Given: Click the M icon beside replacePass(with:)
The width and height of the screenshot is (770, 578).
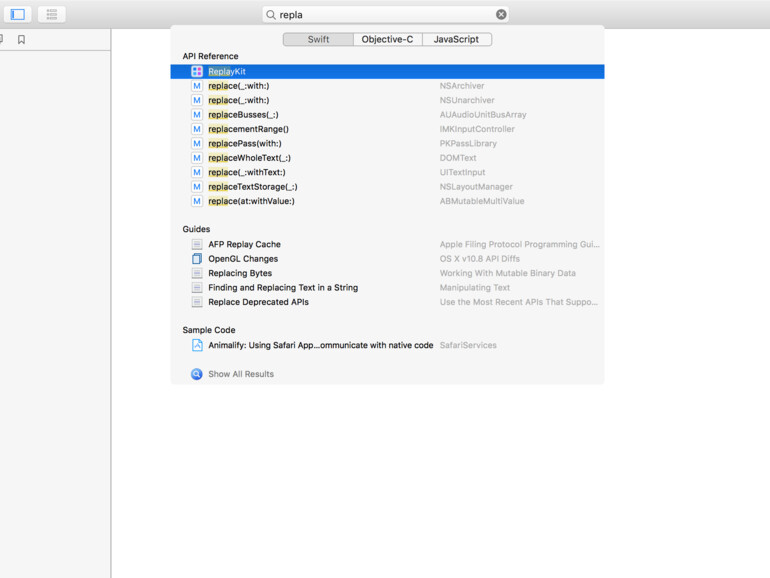Looking at the screenshot, I should 197,143.
